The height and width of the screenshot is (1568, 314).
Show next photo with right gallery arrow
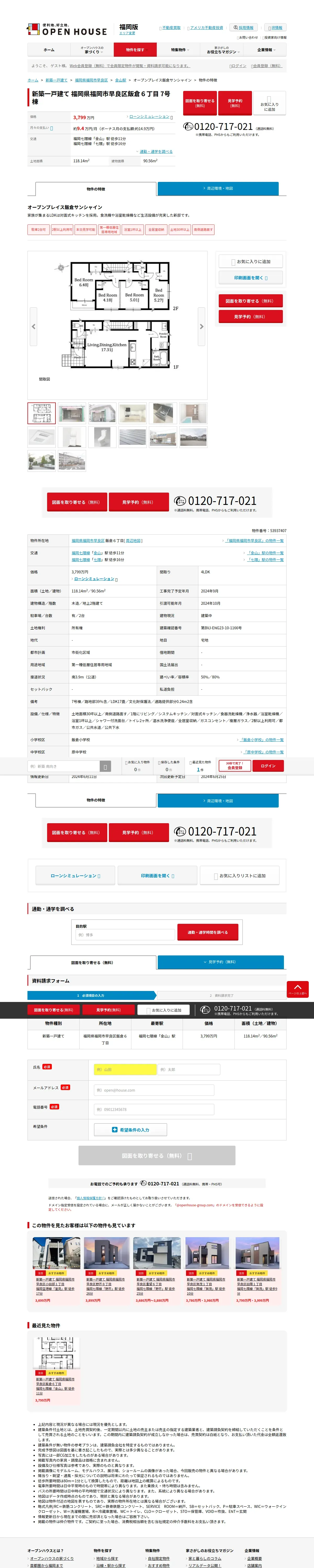(x=201, y=326)
